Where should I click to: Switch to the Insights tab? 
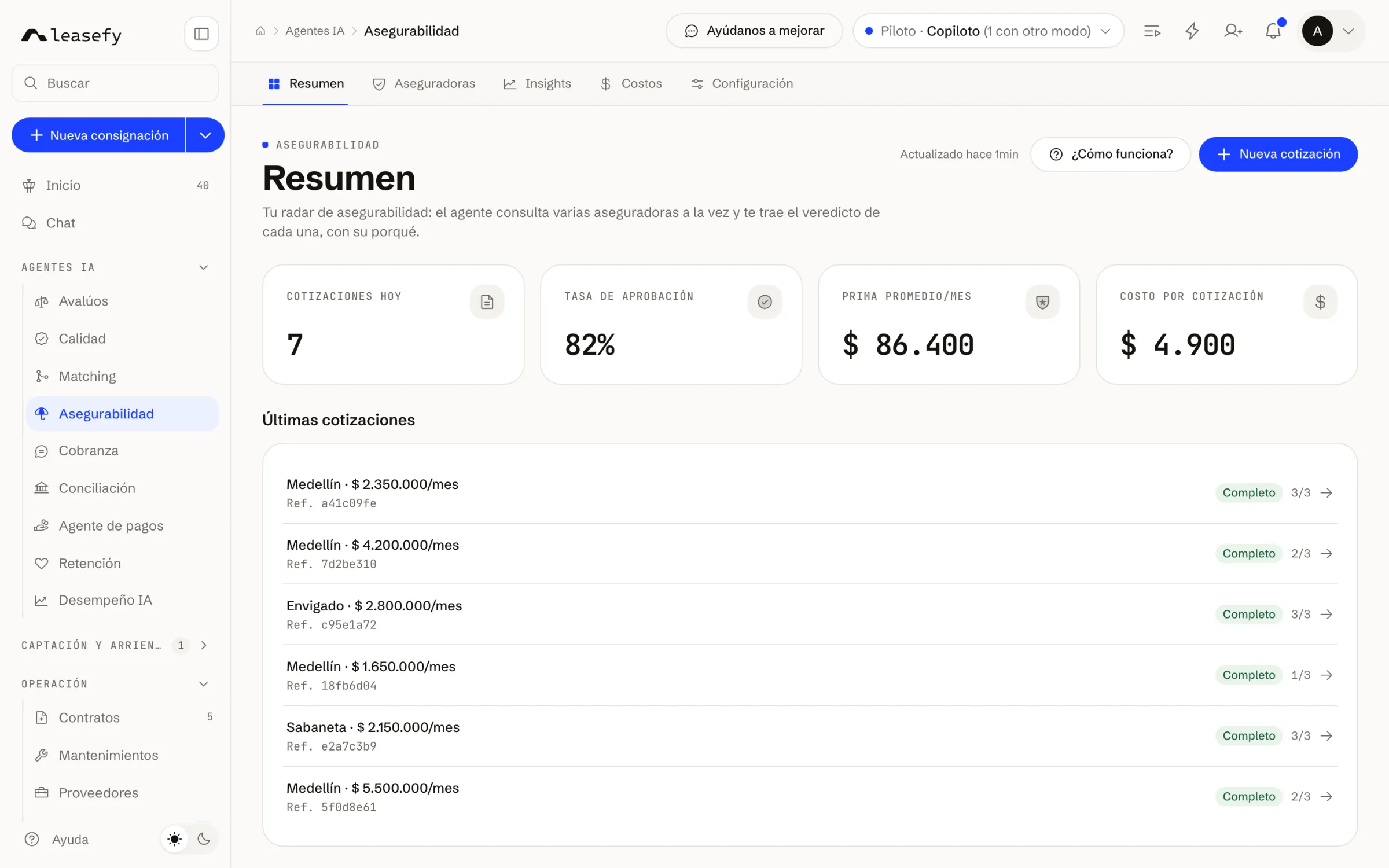537,84
